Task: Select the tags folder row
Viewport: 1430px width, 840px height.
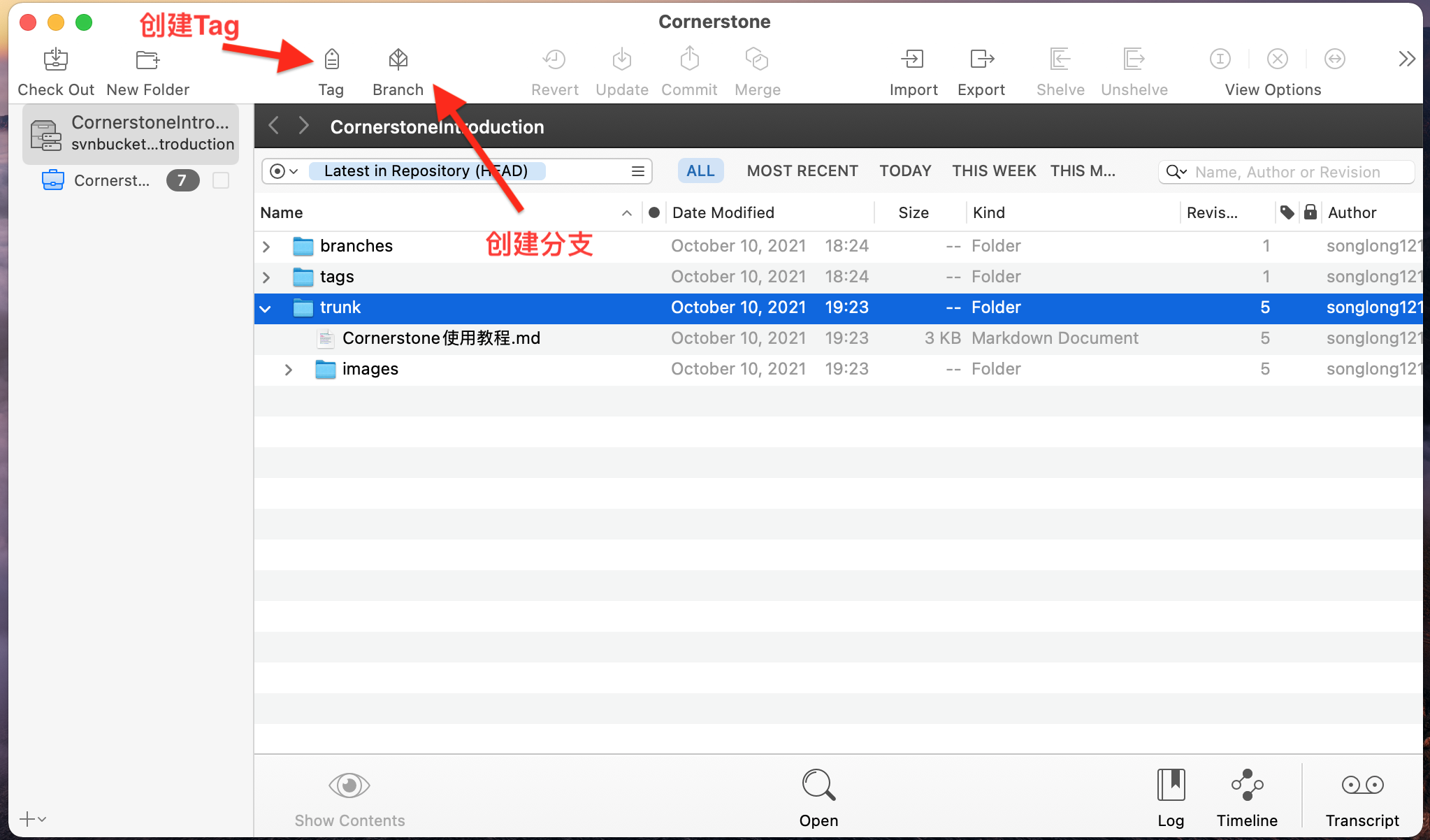Action: pos(839,277)
